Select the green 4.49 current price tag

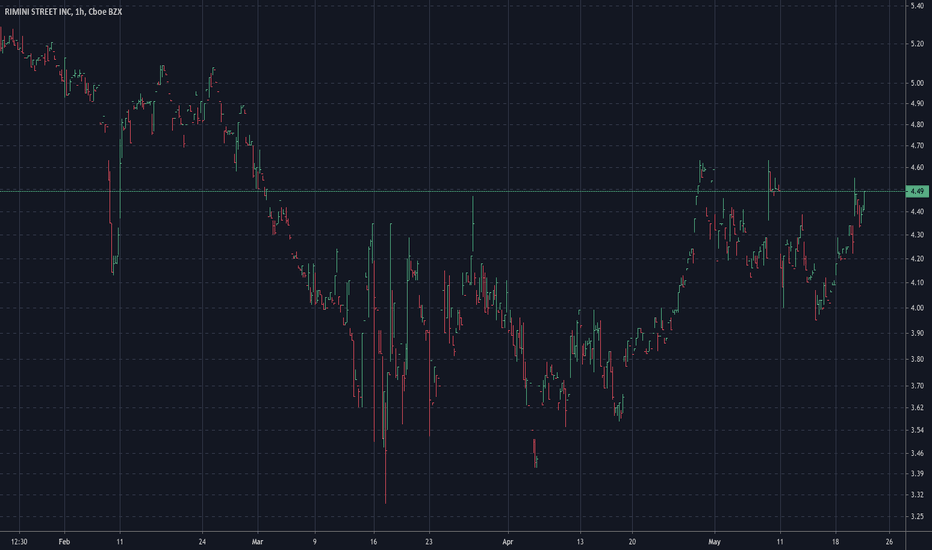(x=917, y=191)
